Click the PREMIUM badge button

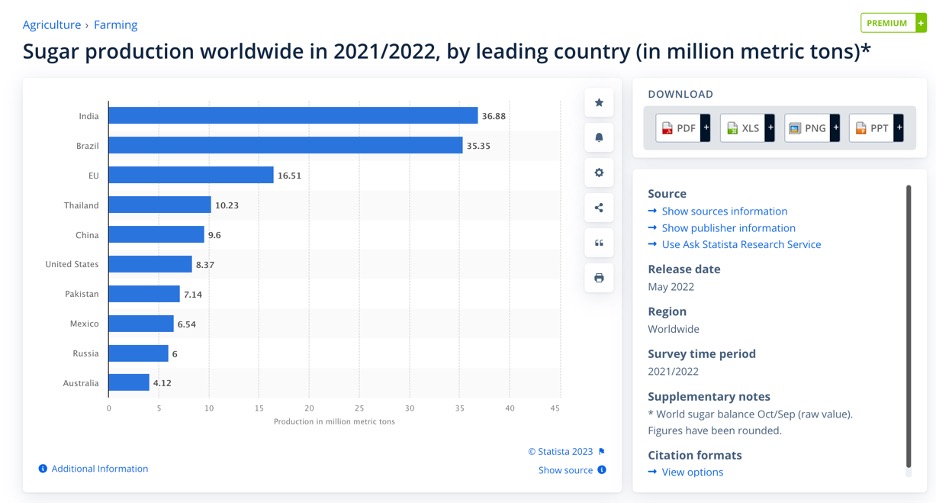tap(893, 23)
